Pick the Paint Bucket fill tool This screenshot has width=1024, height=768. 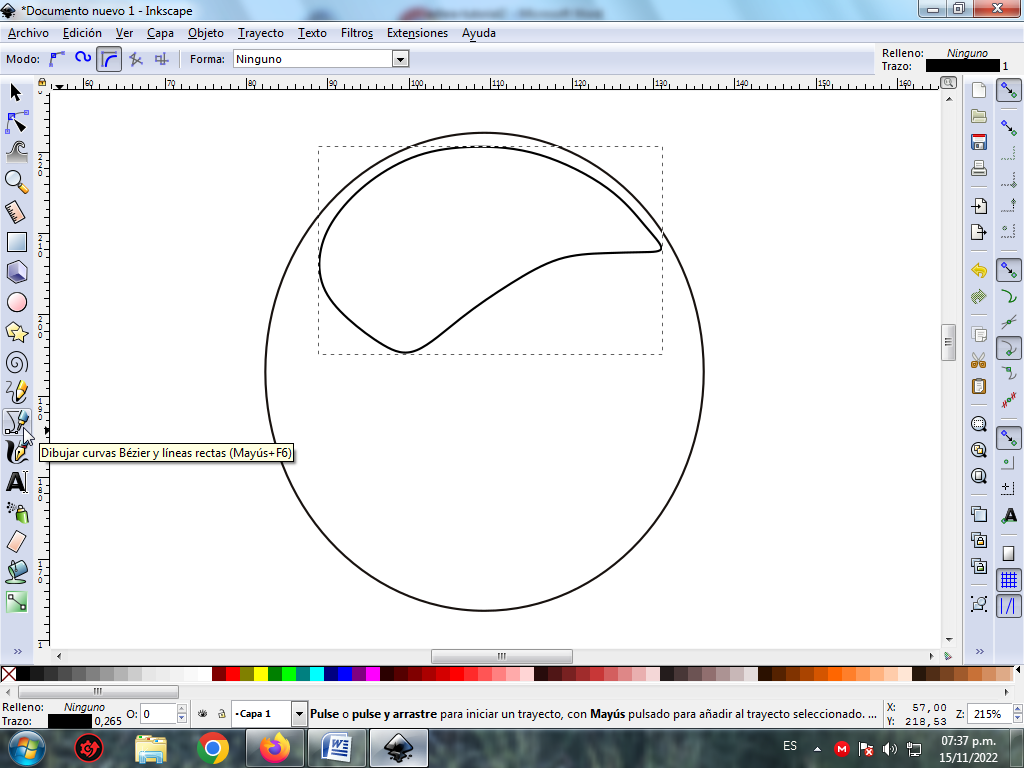pos(16,571)
